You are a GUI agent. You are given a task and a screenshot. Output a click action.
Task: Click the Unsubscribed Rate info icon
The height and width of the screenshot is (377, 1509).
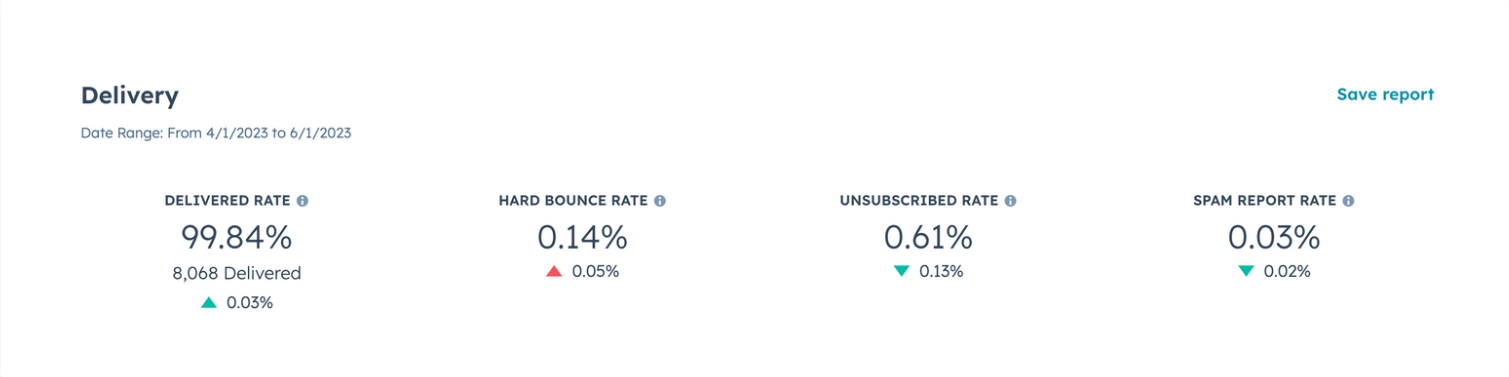pyautogui.click(x=1010, y=201)
